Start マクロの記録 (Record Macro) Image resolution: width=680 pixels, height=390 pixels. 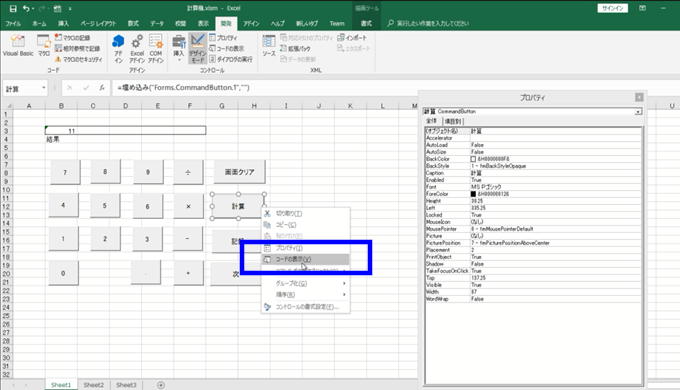click(72, 38)
